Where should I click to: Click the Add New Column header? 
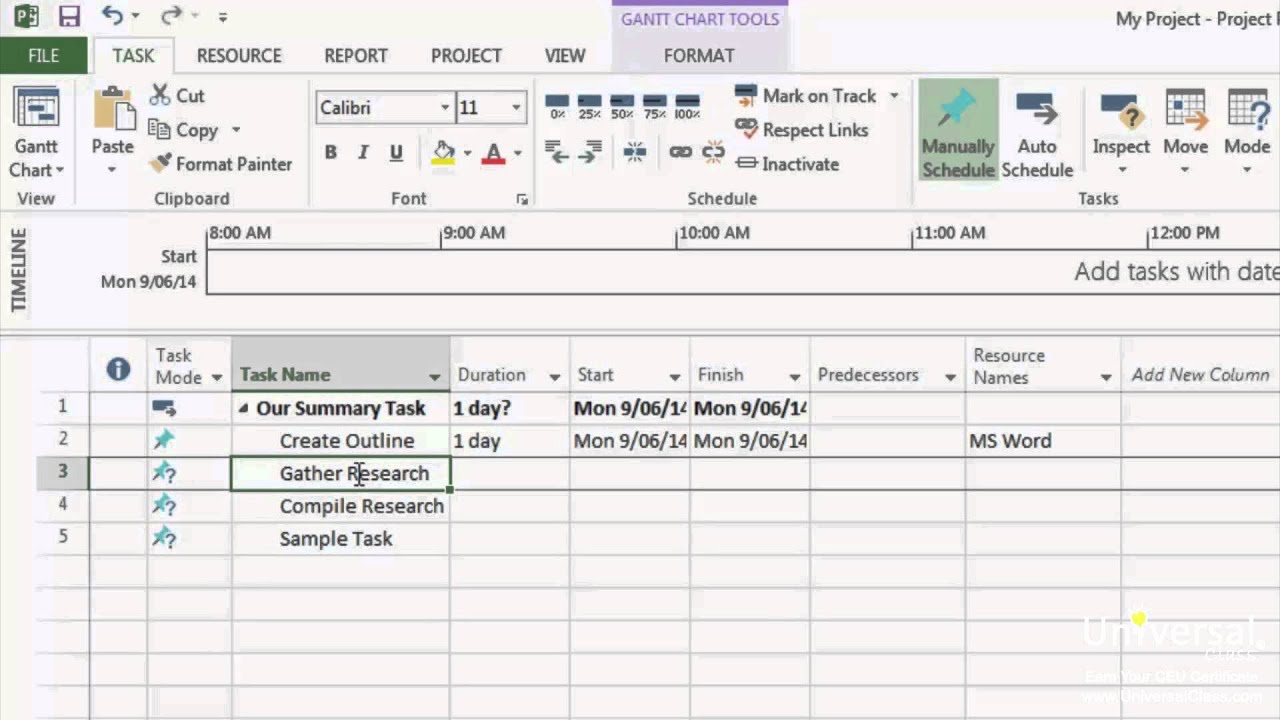pyautogui.click(x=1200, y=375)
